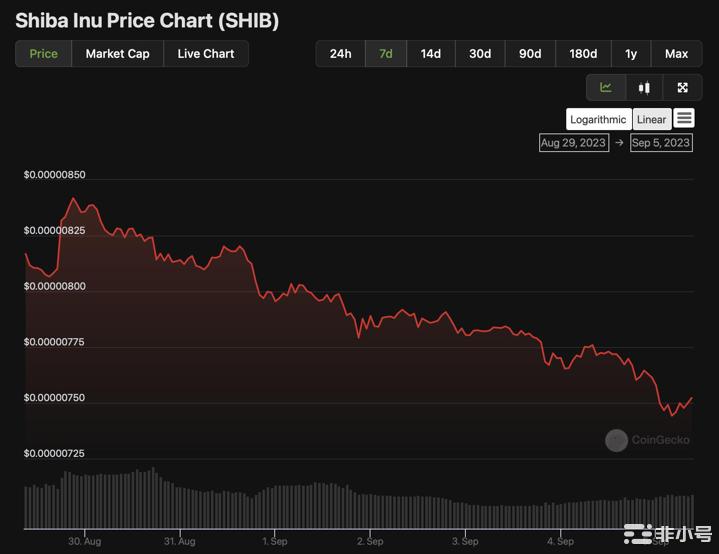This screenshot has width=719, height=554.
Task: Show the 24h price range
Action: coord(340,54)
